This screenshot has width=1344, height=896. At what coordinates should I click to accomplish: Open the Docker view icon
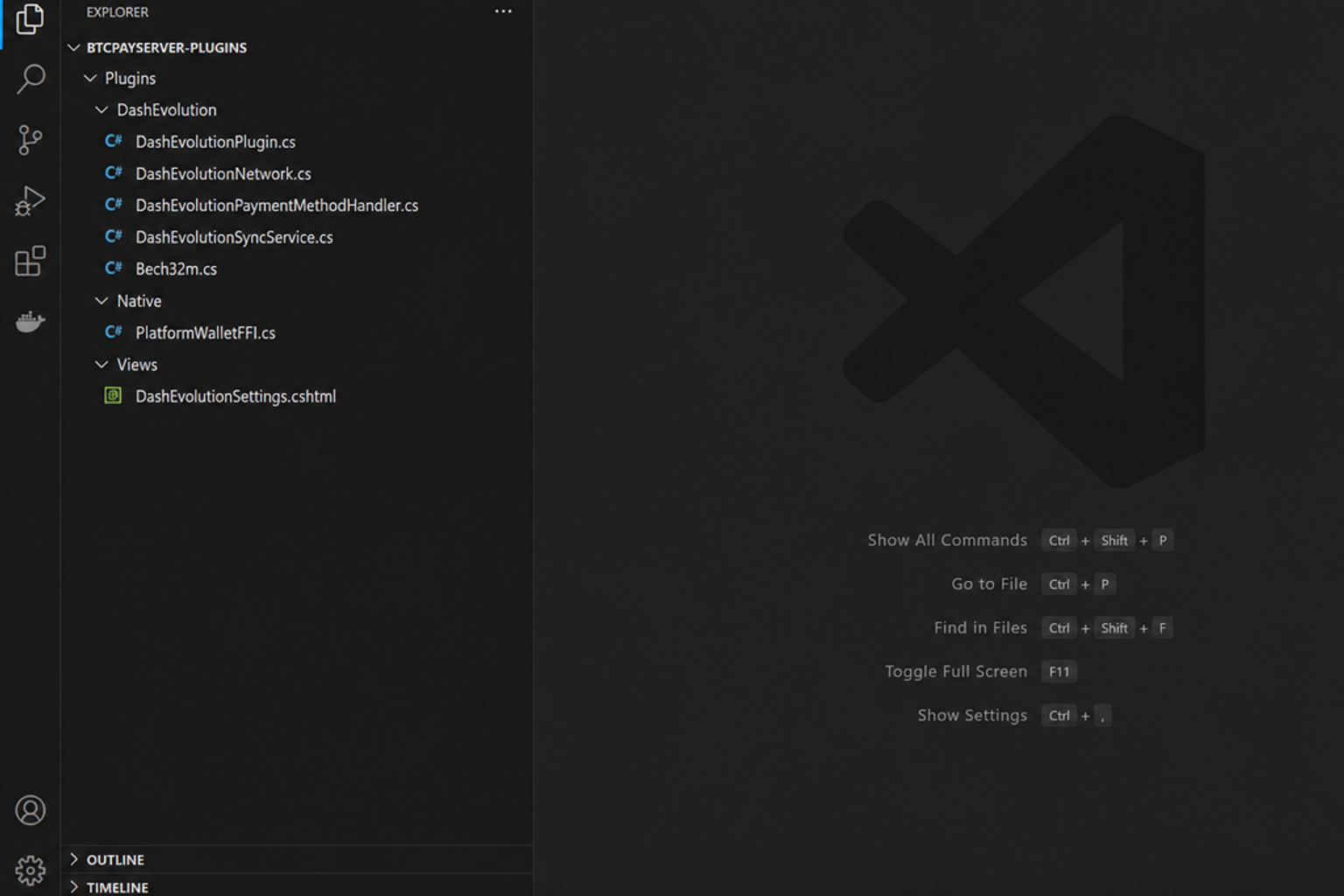30,322
